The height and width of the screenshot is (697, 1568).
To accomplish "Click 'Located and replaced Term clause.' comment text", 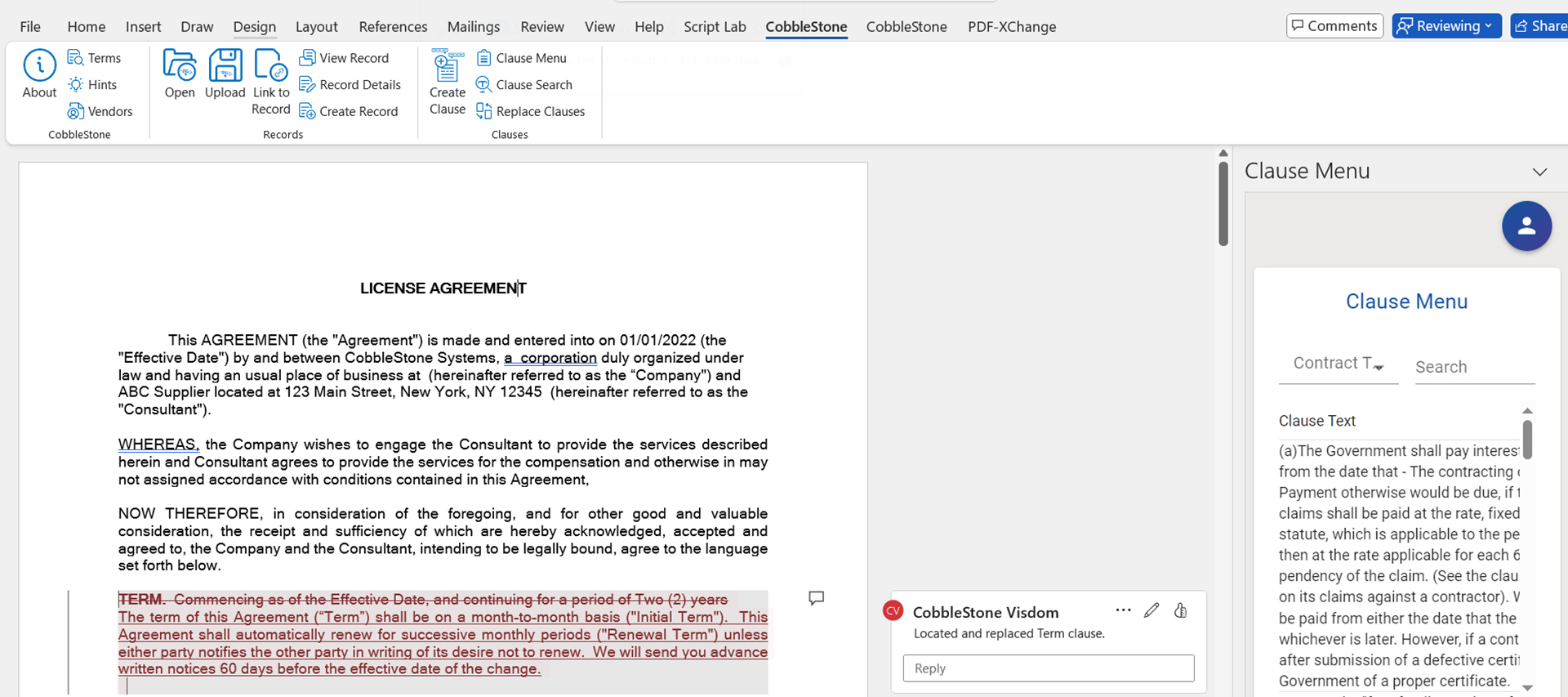I will 1009,634.
